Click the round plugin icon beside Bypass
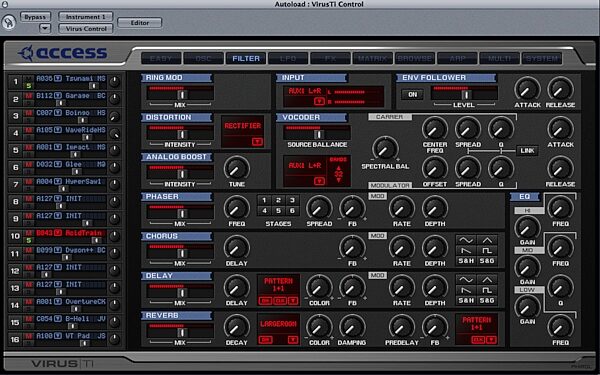Image resolution: width=600 pixels, height=375 pixels. point(8,22)
